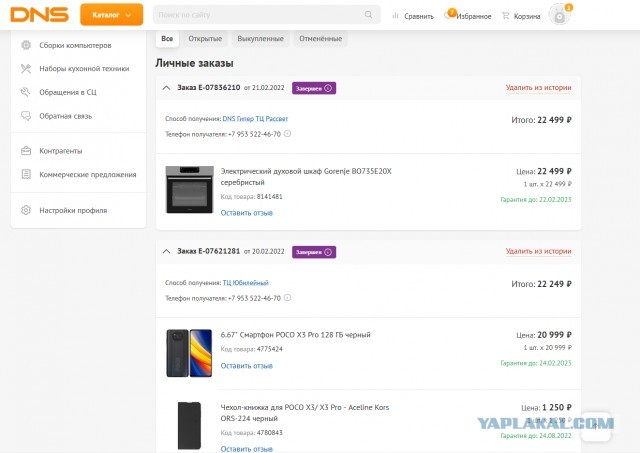The width and height of the screenshot is (640, 453).
Task: Delete order Е-07836210 from history
Action: (538, 88)
